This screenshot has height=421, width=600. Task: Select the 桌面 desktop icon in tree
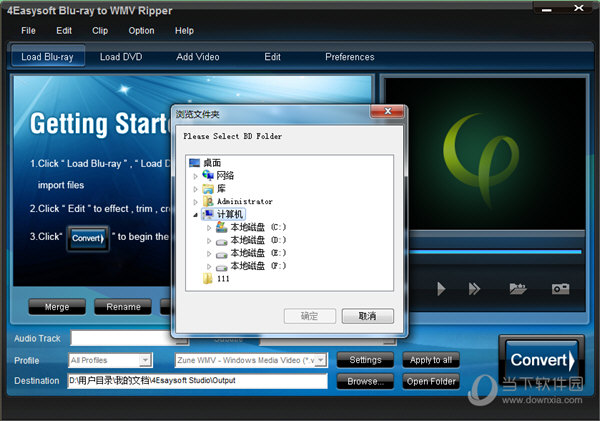pos(194,163)
